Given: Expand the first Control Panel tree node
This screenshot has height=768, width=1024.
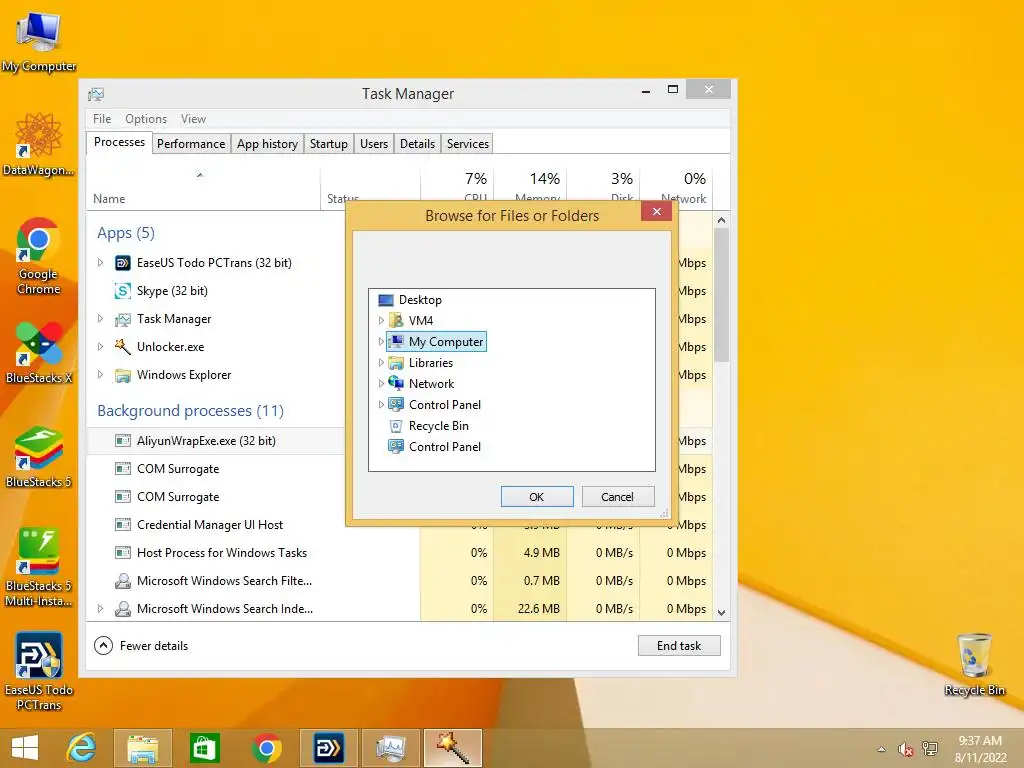Looking at the screenshot, I should point(381,405).
